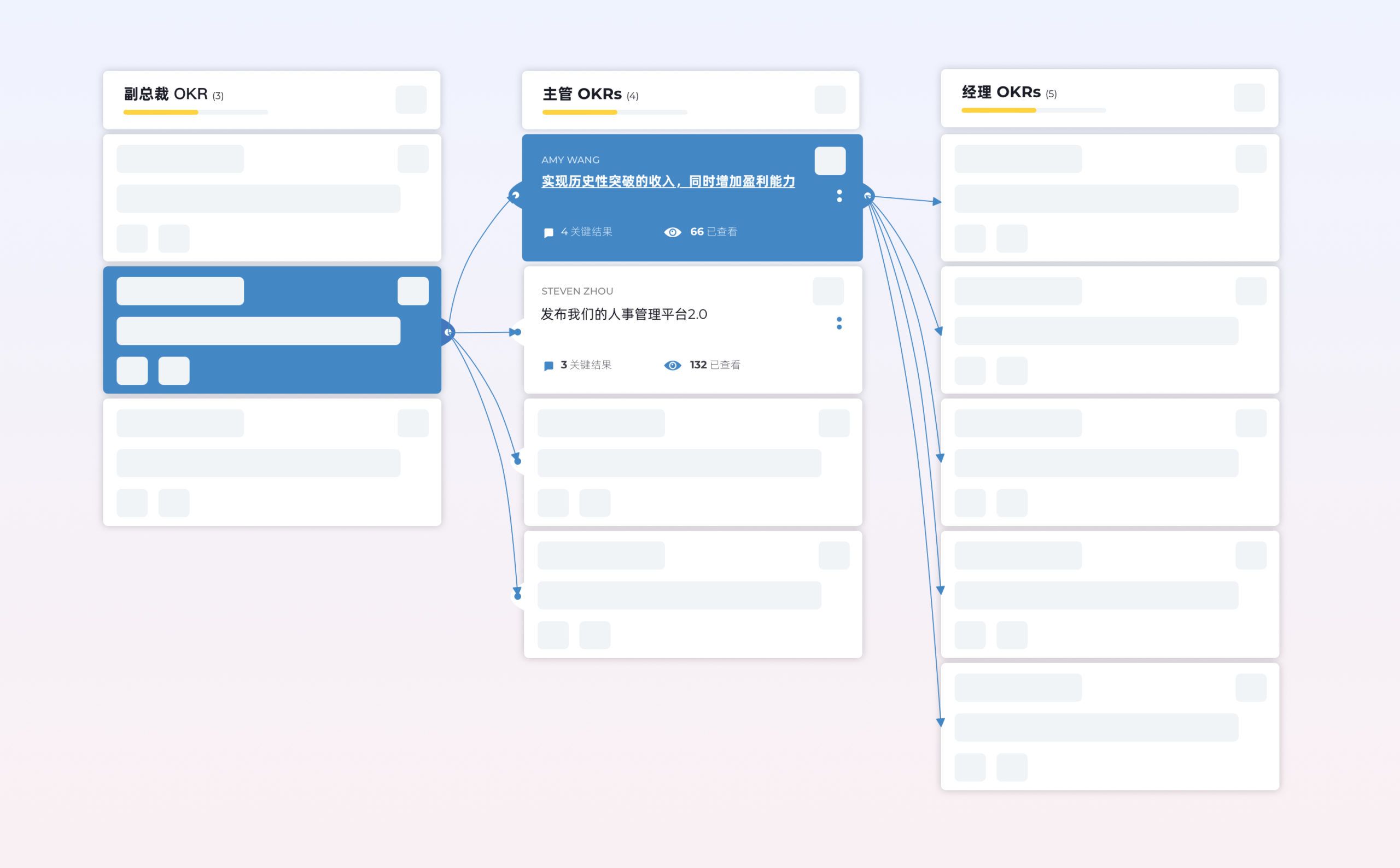Open Steven Zhou card's three-dot menu
Image resolution: width=1400 pixels, height=868 pixels.
[x=839, y=323]
